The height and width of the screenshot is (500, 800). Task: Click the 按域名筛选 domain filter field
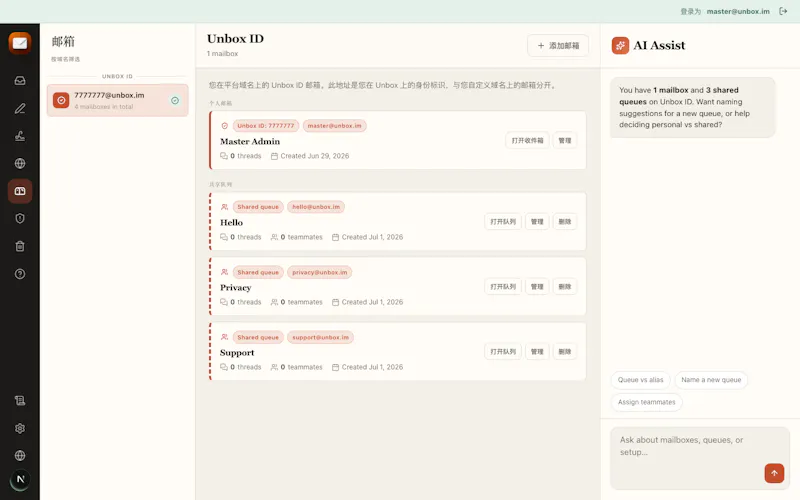pos(65,59)
